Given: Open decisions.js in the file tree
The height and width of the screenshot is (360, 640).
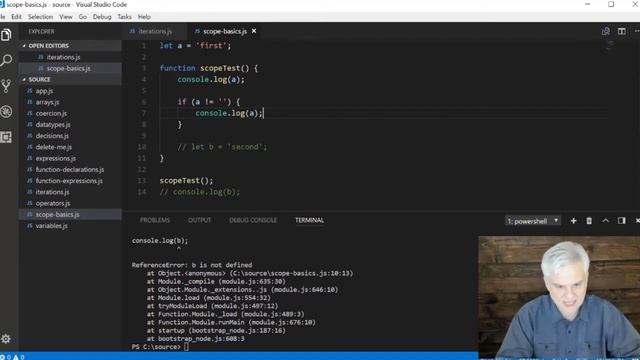Looking at the screenshot, I should [x=70, y=136].
